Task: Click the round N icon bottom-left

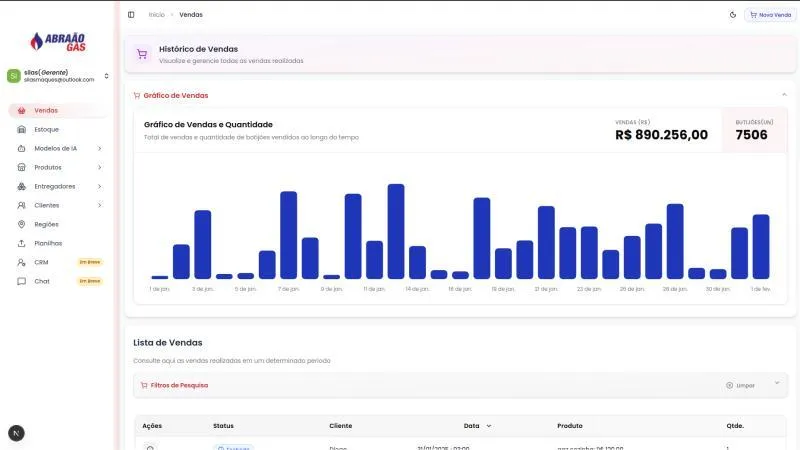Action: pyautogui.click(x=16, y=433)
